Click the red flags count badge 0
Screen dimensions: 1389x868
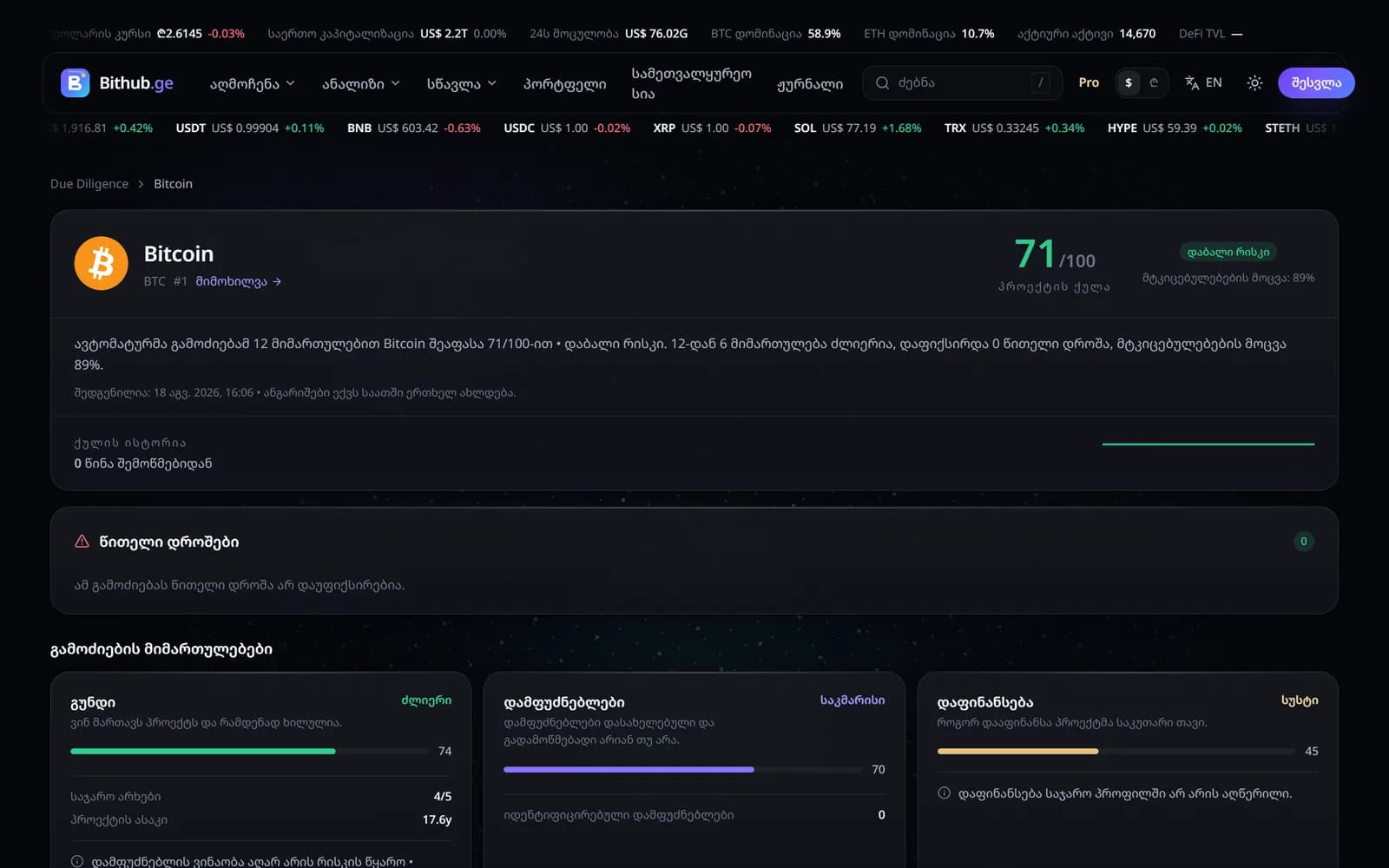1303,542
